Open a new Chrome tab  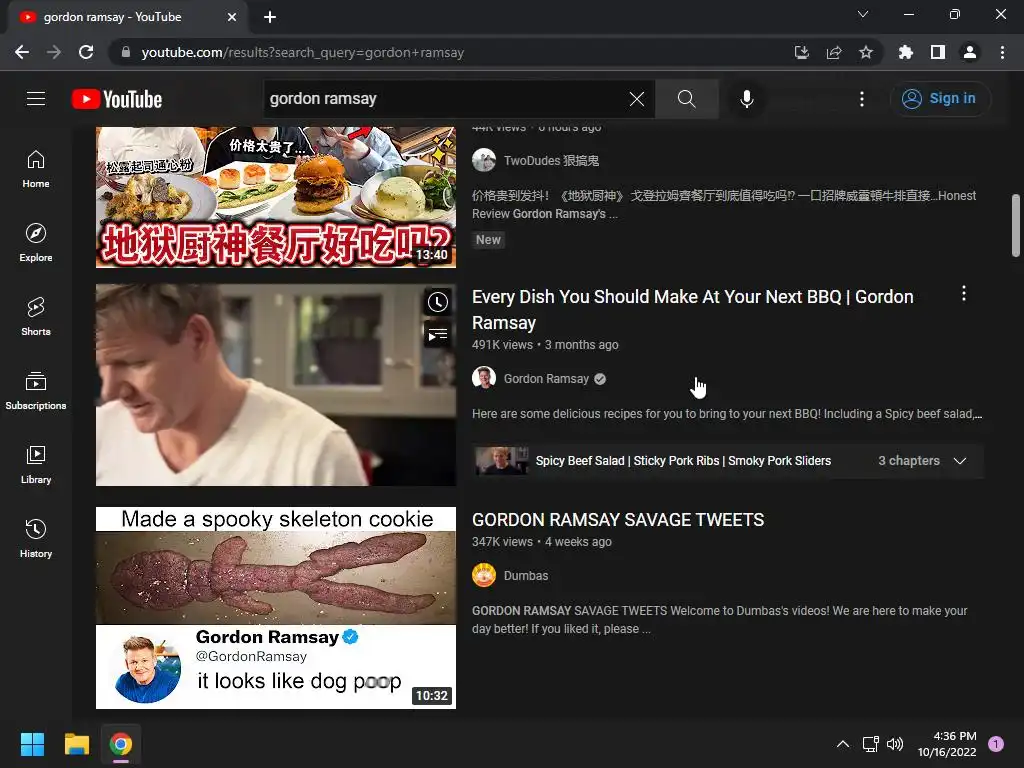(270, 17)
